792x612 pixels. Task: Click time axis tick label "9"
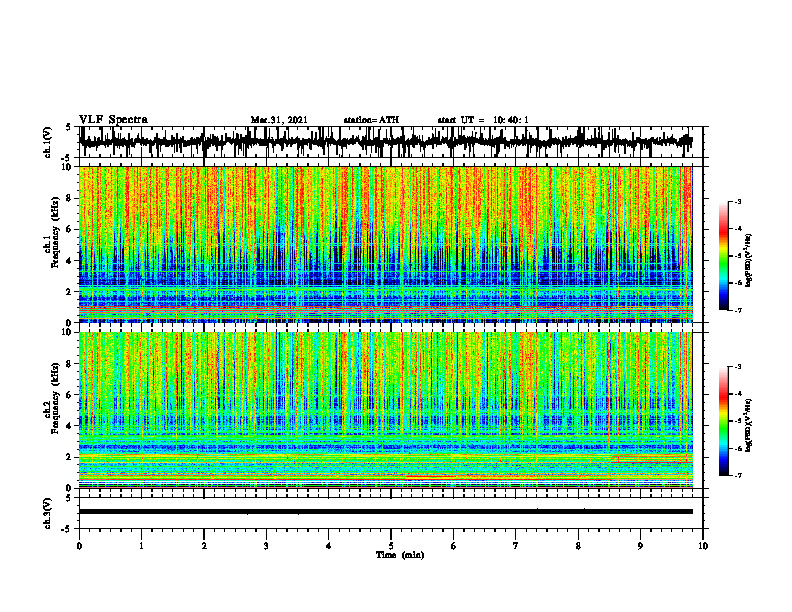click(x=640, y=546)
